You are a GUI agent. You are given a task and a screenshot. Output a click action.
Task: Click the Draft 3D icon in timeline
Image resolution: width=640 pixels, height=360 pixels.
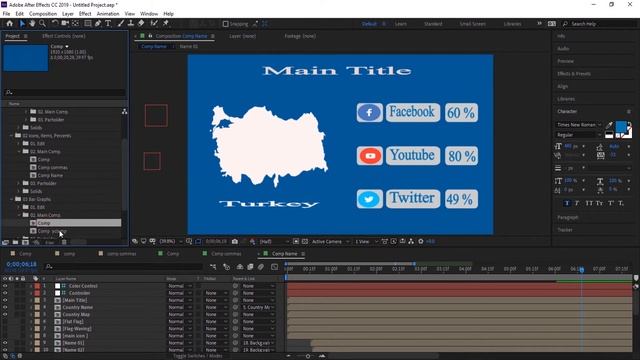pos(227,267)
